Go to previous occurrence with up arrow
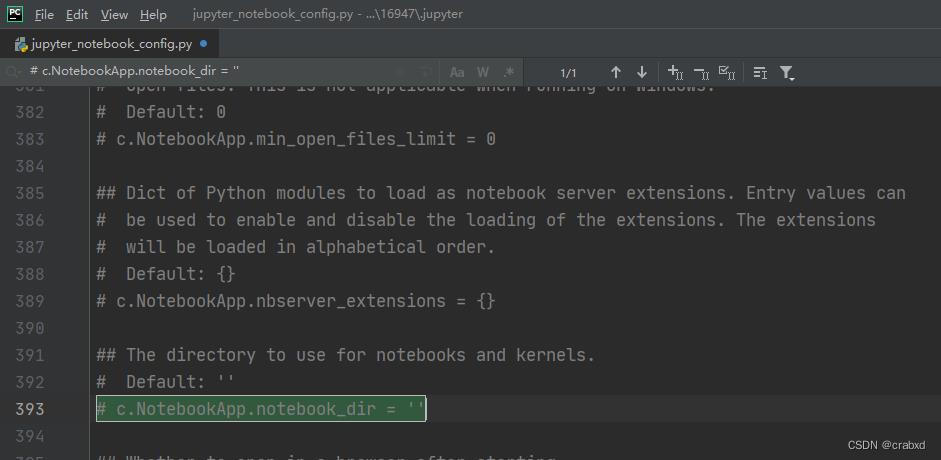Viewport: 941px width, 460px height. point(616,73)
